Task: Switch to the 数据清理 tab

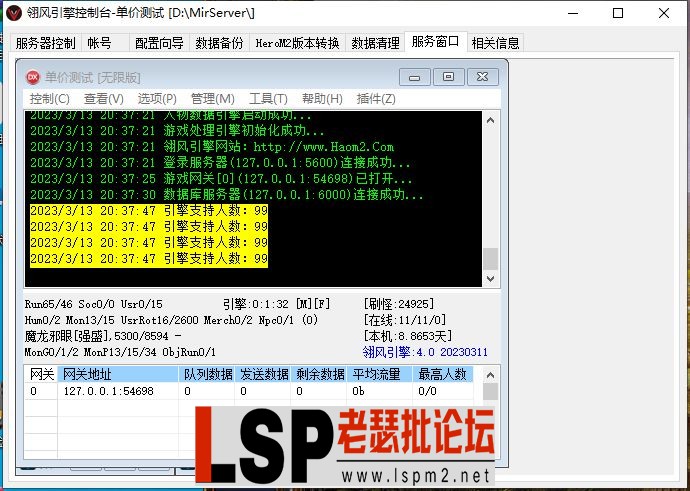Action: pyautogui.click(x=375, y=43)
